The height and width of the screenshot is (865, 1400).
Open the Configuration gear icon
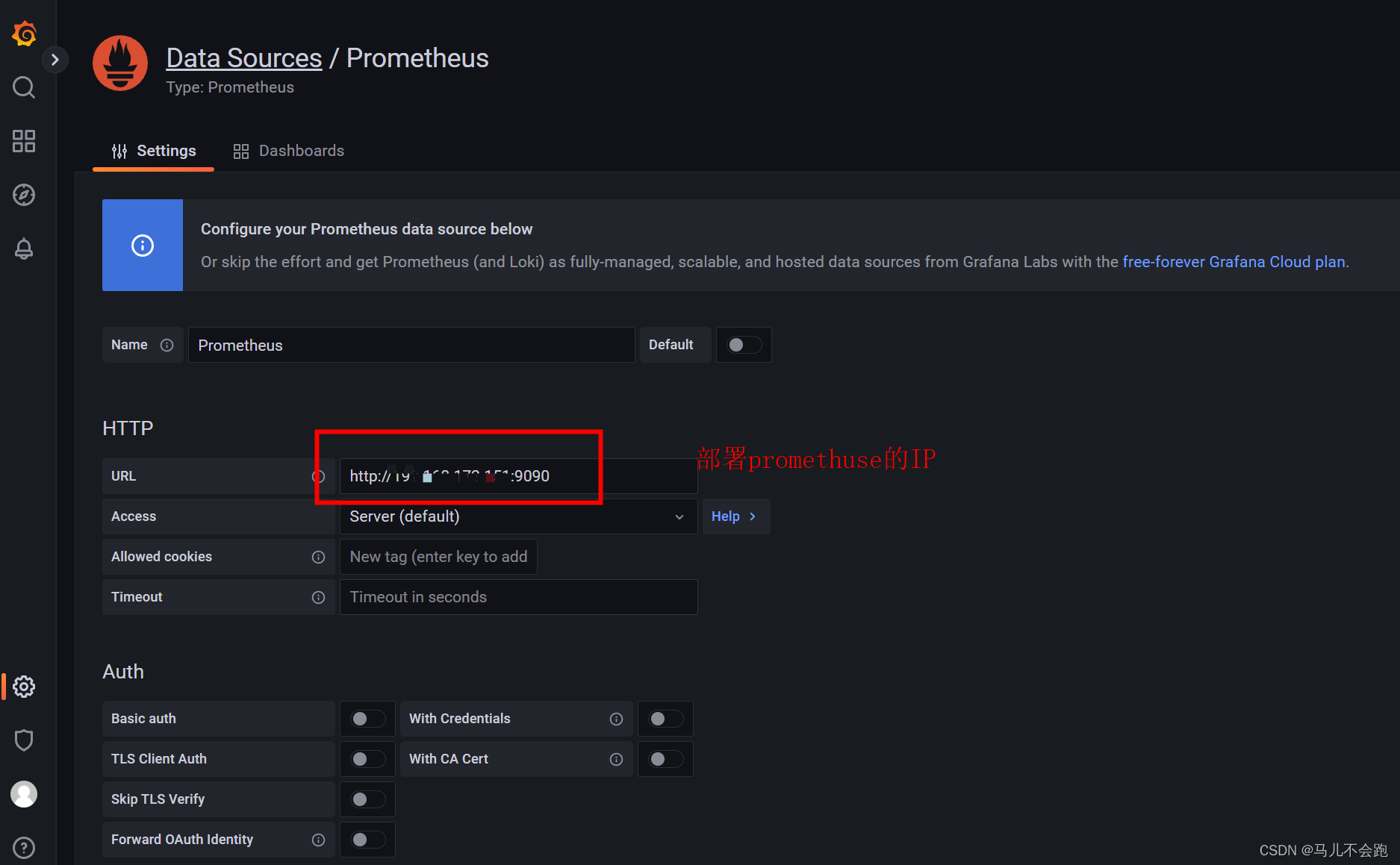pyautogui.click(x=24, y=687)
